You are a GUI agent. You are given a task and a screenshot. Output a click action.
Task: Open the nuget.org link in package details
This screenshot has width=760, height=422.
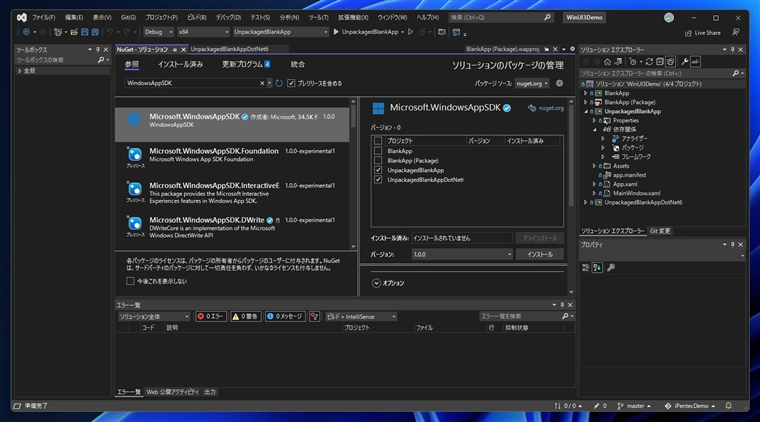(551, 108)
